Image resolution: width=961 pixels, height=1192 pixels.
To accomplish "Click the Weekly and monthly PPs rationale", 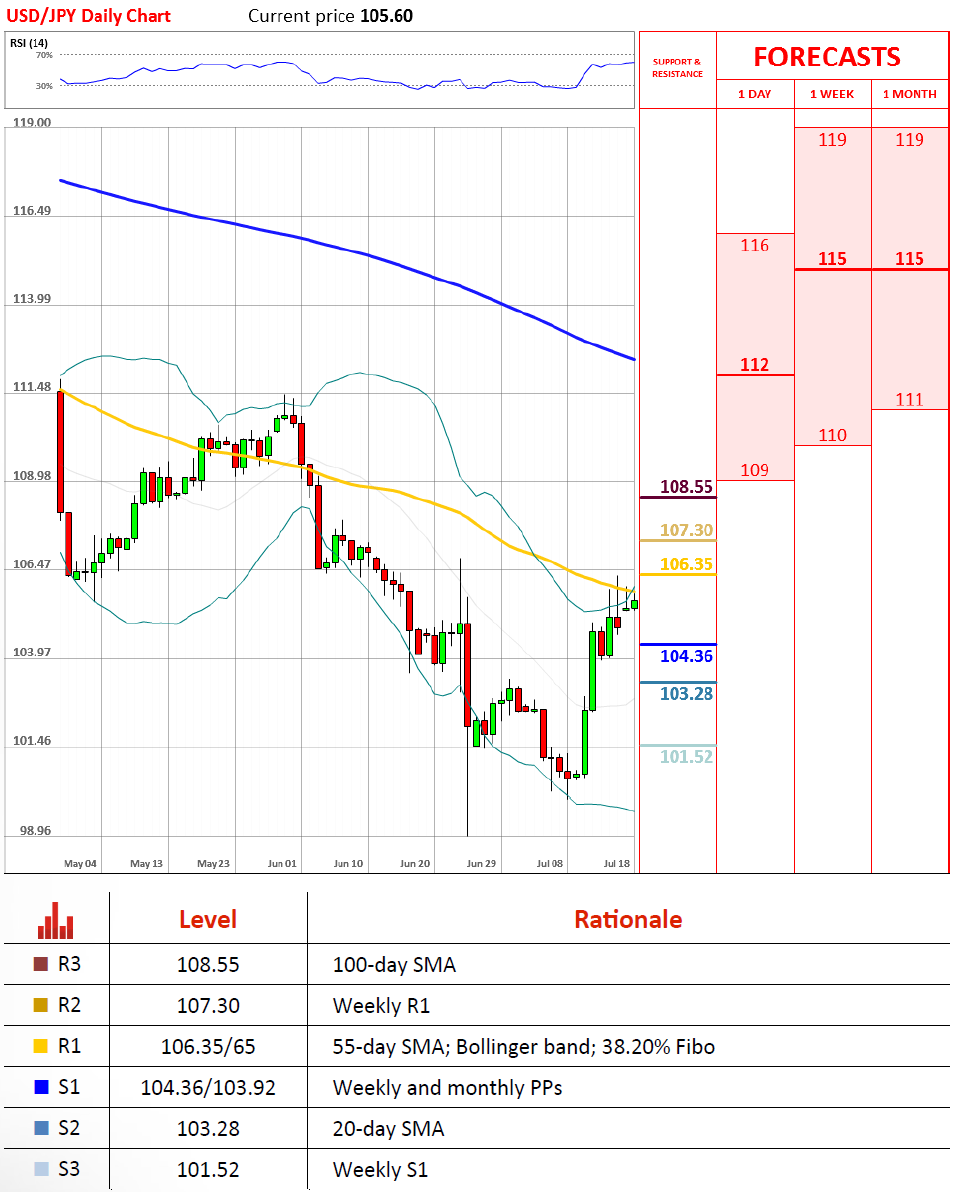I will 448,1088.
